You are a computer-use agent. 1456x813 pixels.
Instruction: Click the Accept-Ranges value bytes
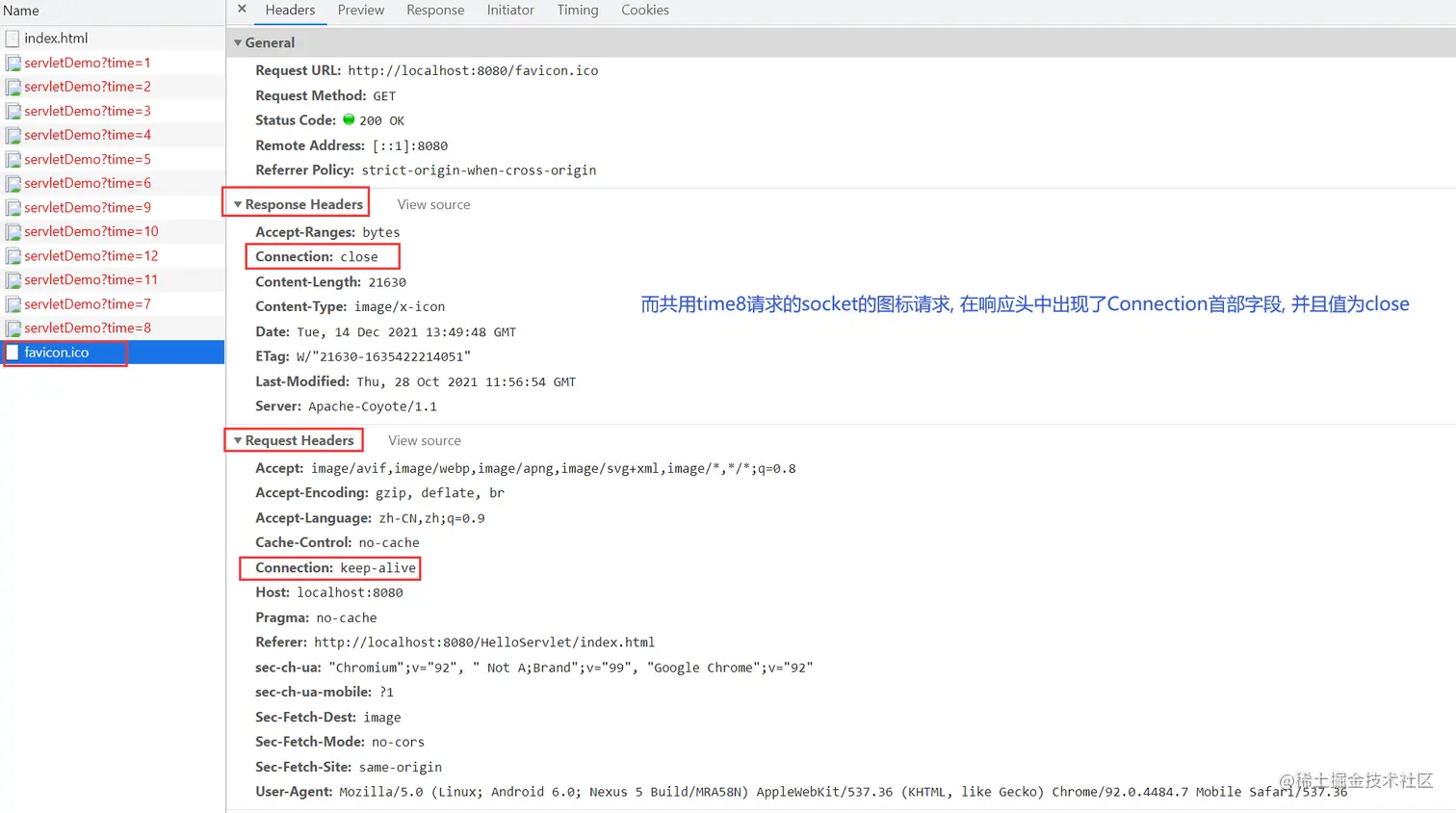(x=381, y=232)
